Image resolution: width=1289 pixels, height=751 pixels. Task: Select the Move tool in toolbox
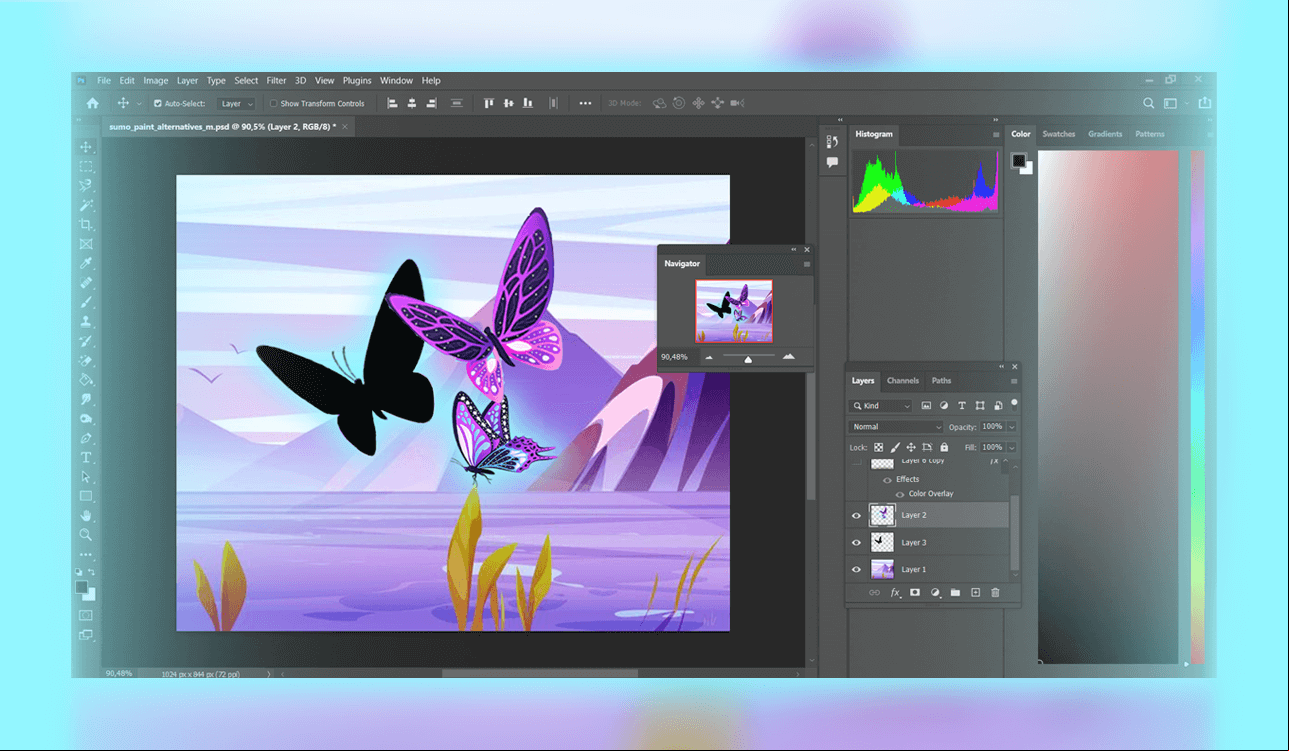pos(86,147)
